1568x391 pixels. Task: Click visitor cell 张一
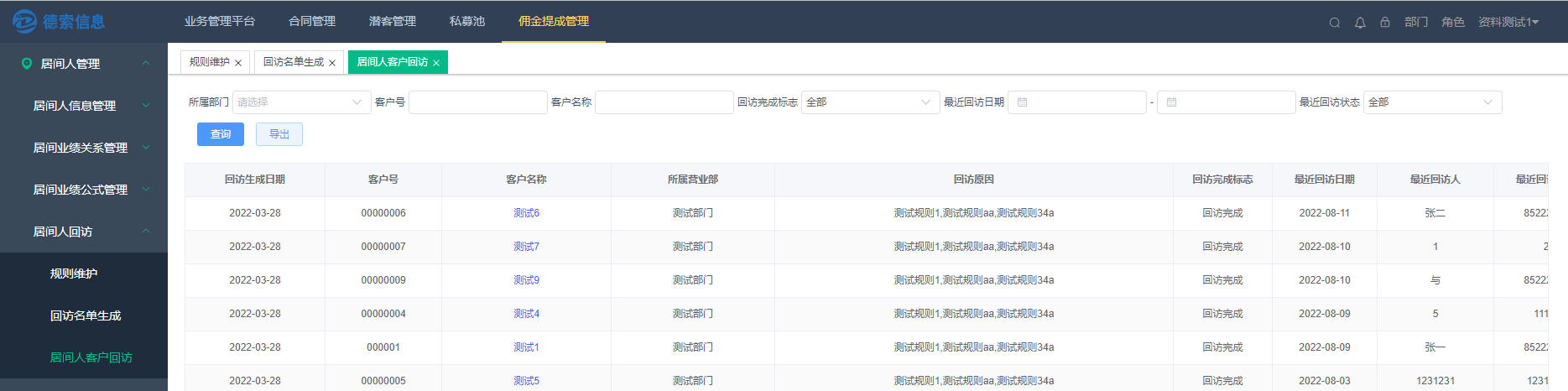point(1435,347)
